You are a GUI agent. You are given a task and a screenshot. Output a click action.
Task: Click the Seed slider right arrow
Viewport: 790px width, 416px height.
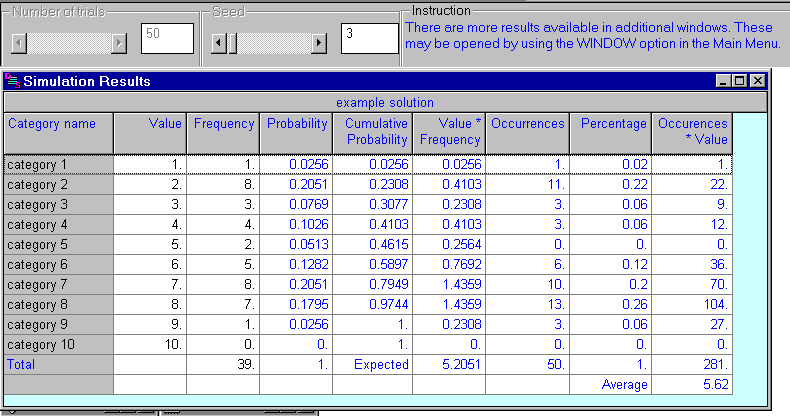[x=319, y=43]
